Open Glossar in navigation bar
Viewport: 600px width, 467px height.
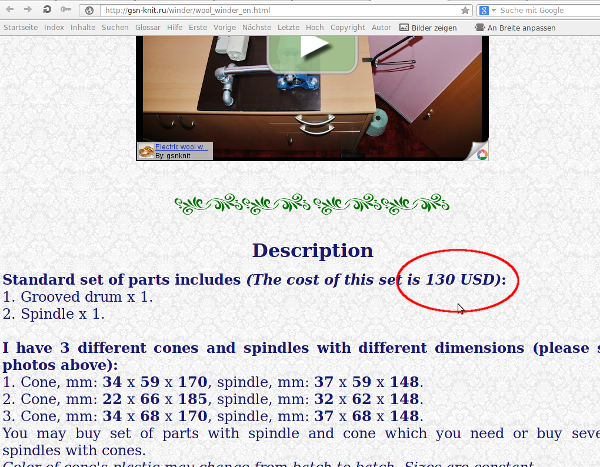[x=148, y=28]
